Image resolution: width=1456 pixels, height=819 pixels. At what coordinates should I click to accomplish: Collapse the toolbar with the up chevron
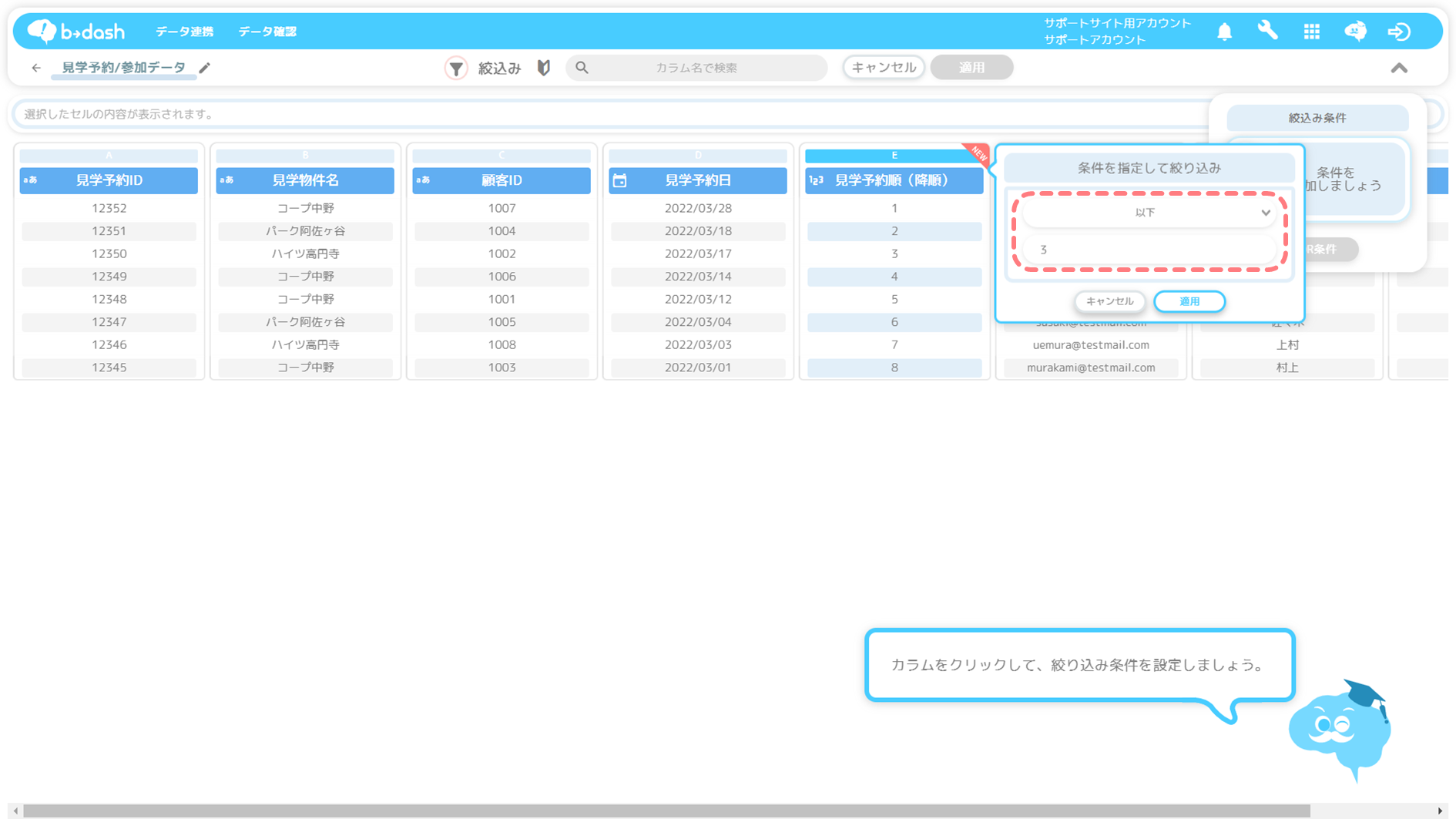[1399, 68]
